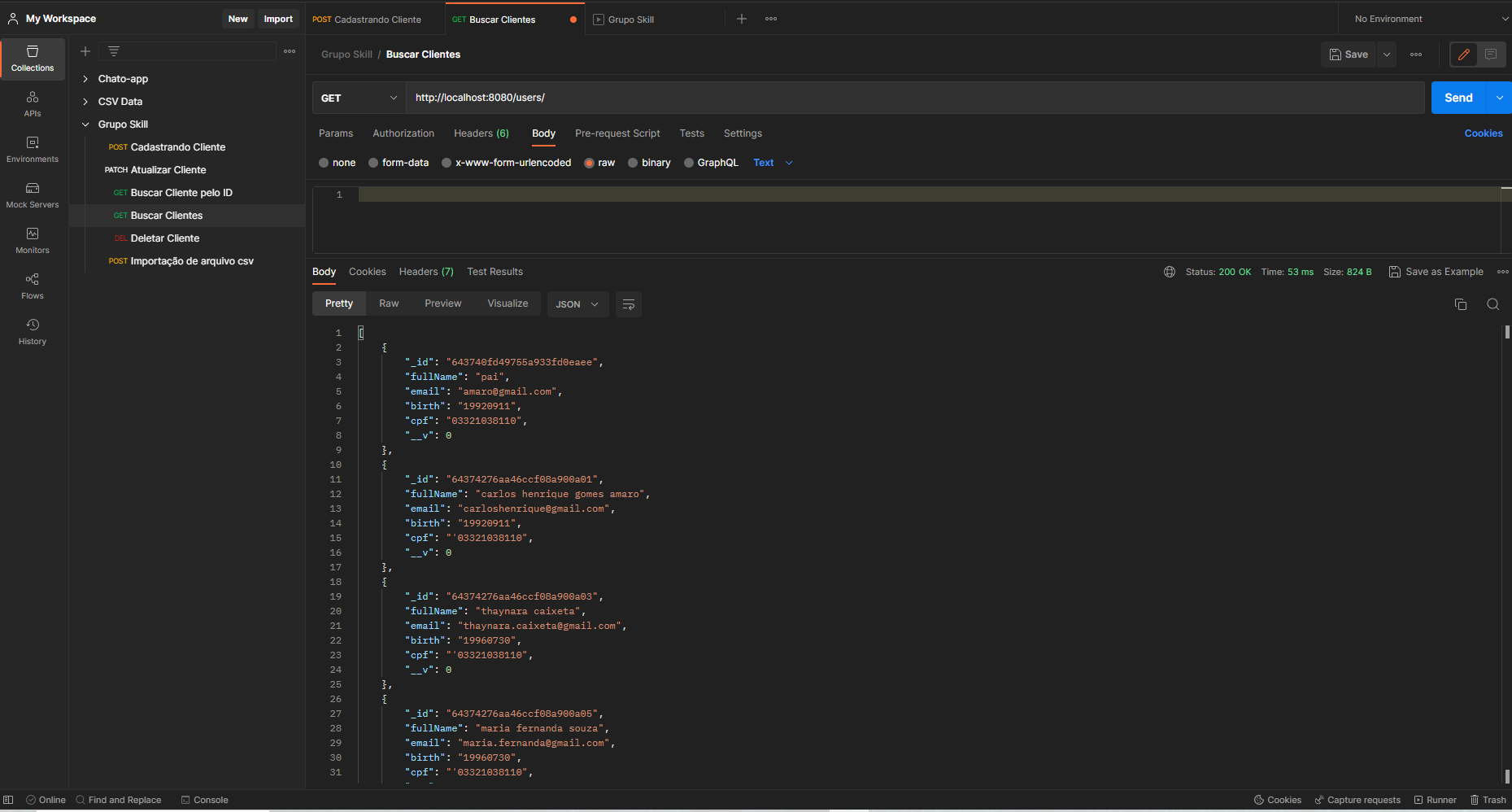Open the Environments sidebar panel
1512x812 pixels.
click(33, 150)
